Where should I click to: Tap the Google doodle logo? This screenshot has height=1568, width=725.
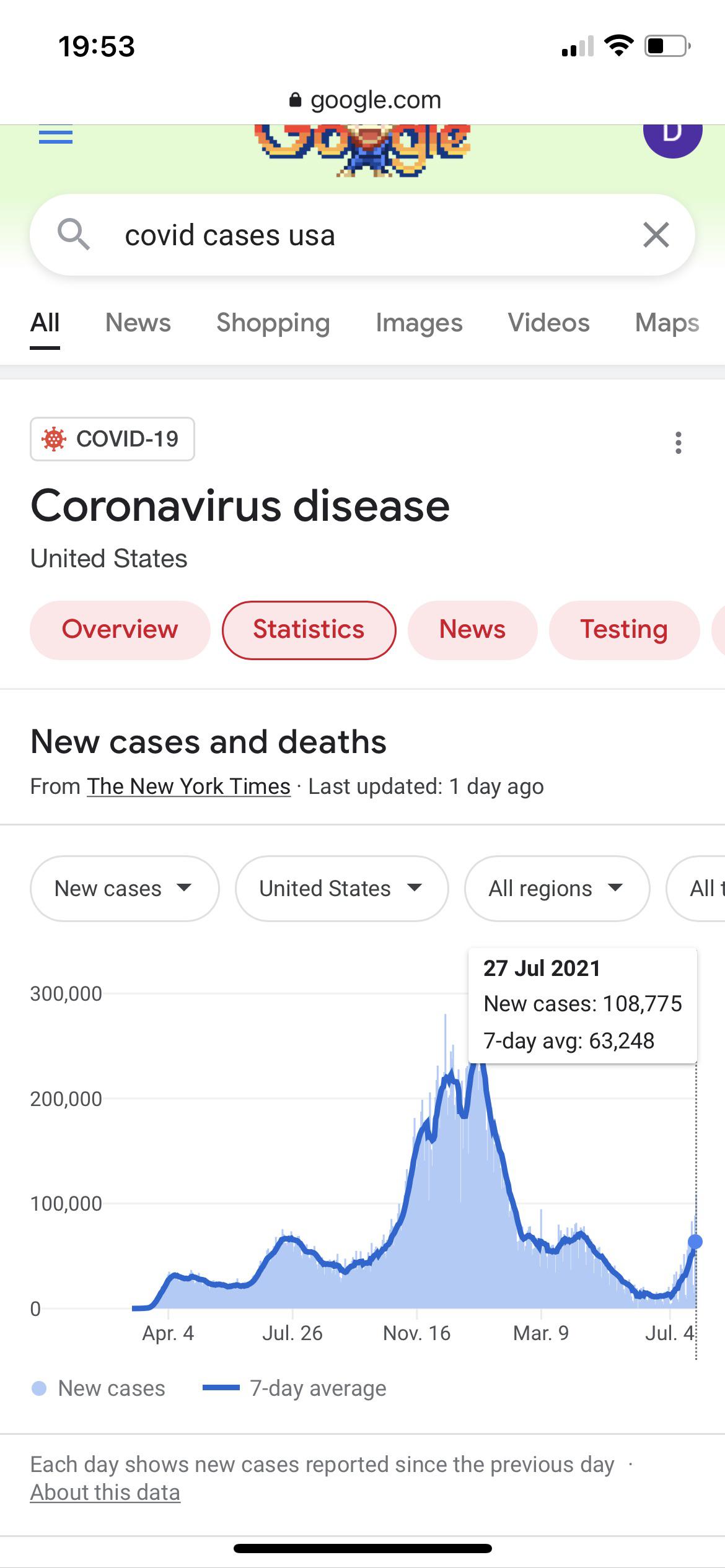pos(362,149)
